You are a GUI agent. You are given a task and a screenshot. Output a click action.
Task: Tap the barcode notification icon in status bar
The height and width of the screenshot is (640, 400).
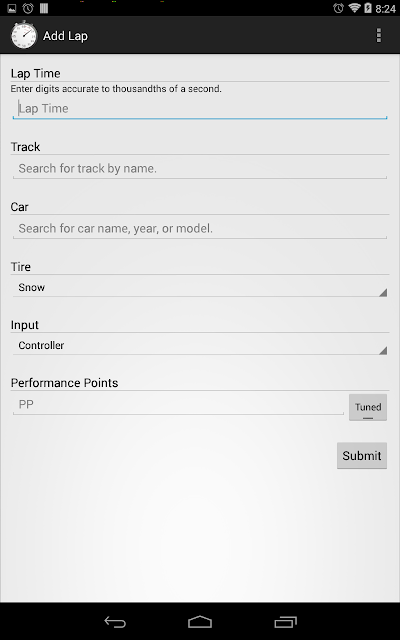[x=44, y=8]
